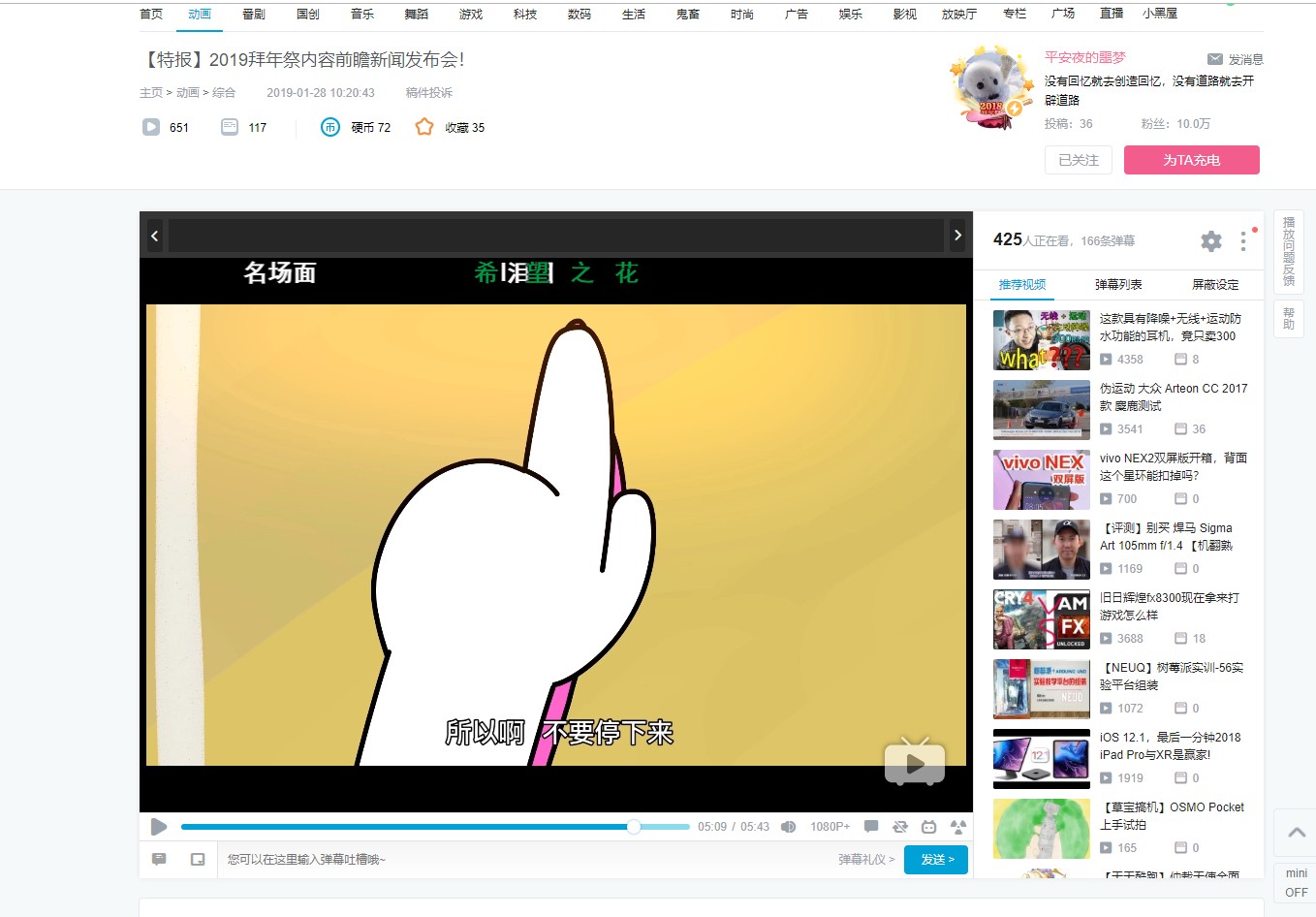Play the video with the play button
This screenshot has width=1316, height=917.
click(x=159, y=826)
